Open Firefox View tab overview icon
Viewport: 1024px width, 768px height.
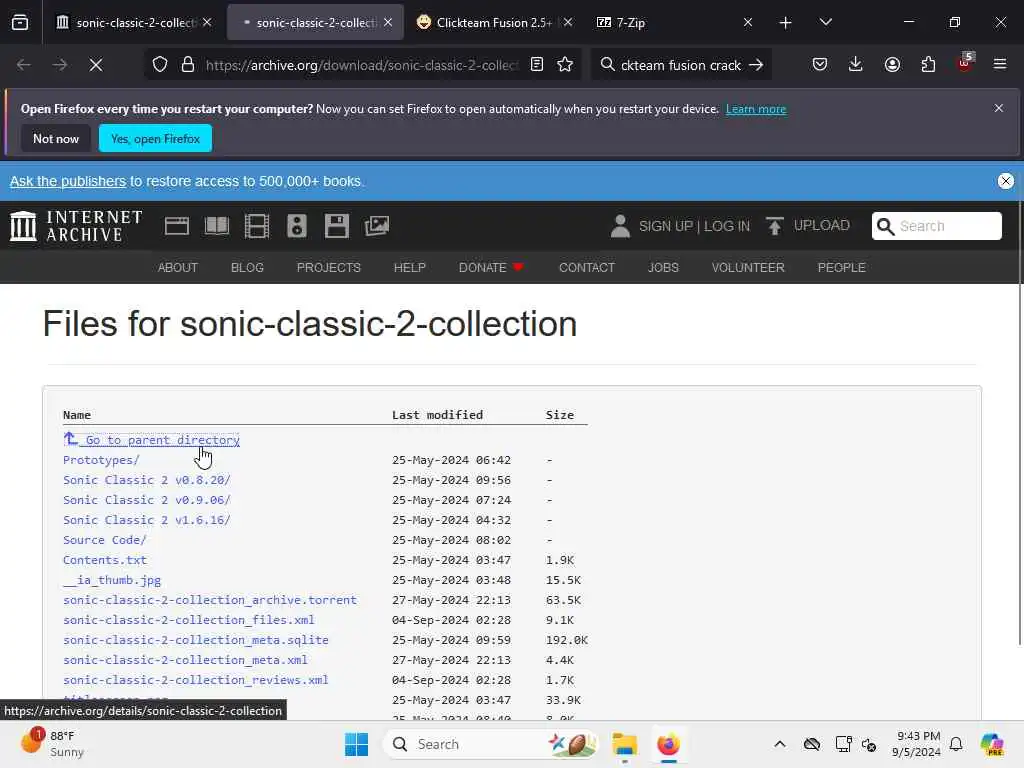[x=20, y=22]
